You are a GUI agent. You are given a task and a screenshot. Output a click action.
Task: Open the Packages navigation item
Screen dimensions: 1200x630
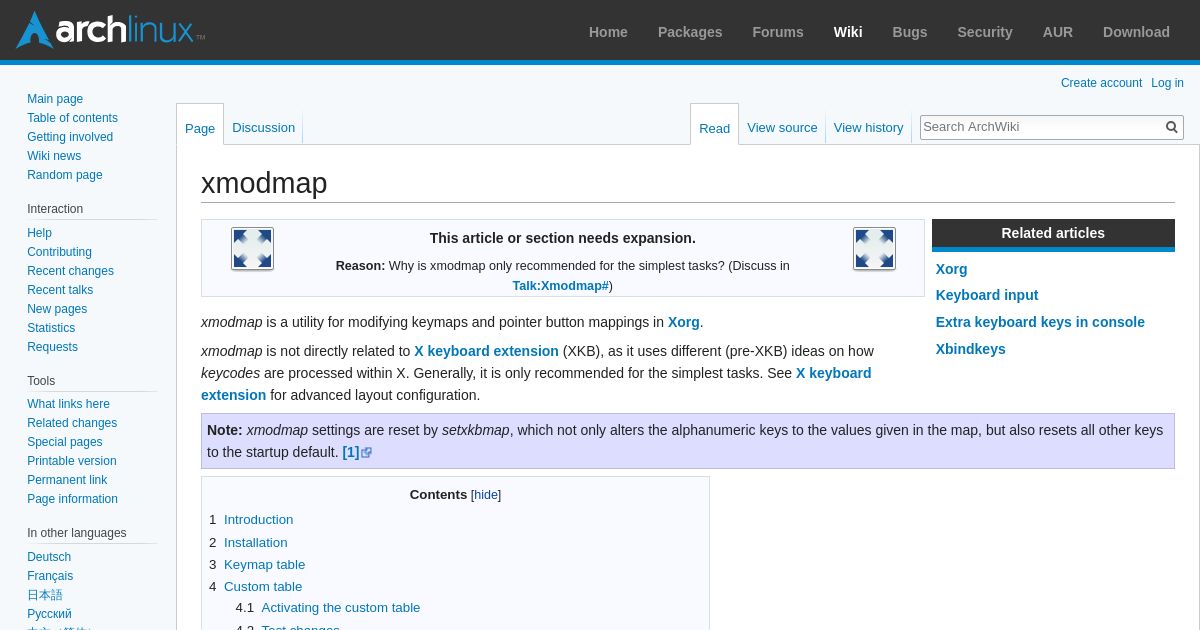coord(690,32)
